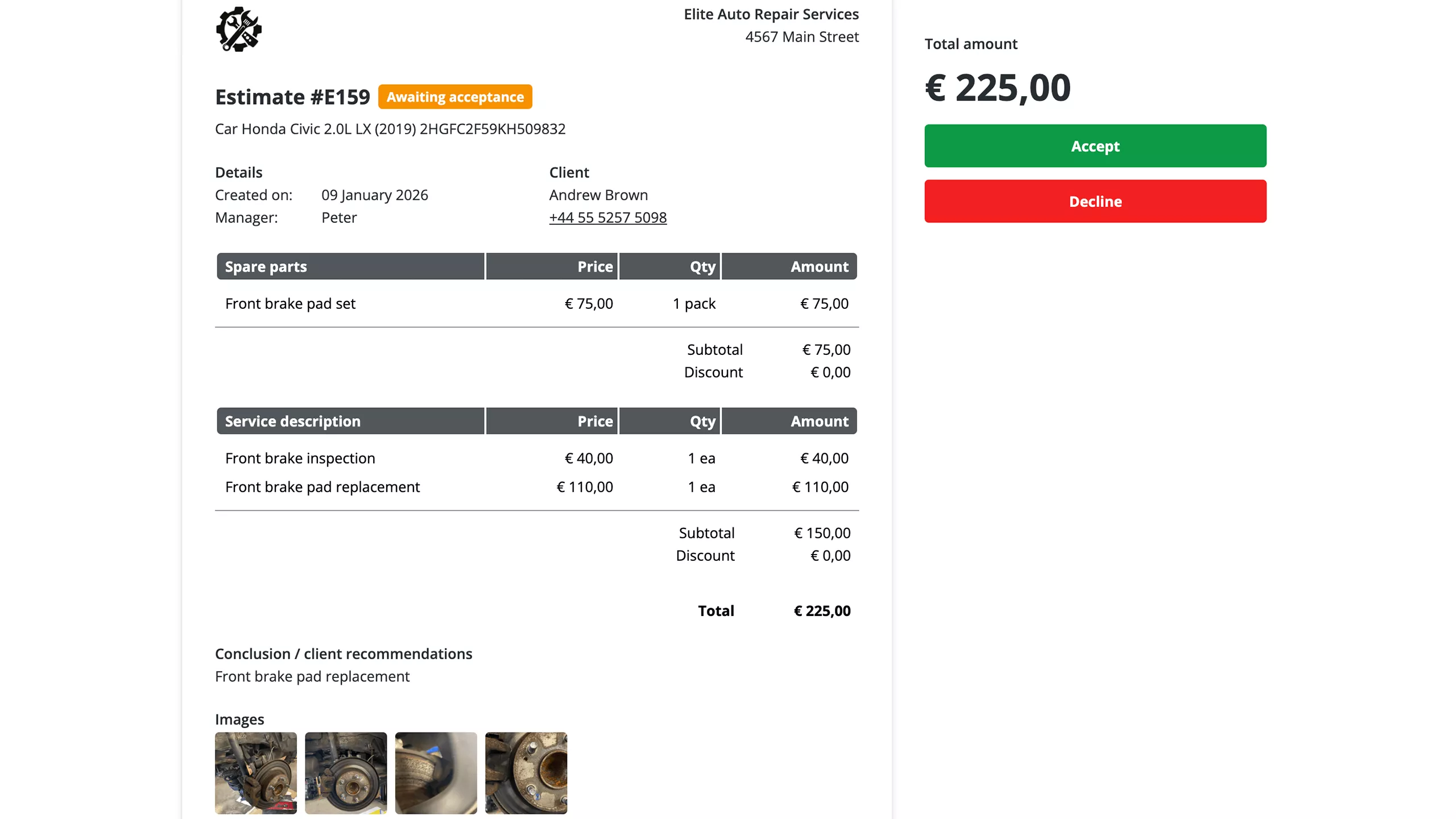Image resolution: width=1456 pixels, height=819 pixels.
Task: Open the first brake caliper photo
Action: click(x=255, y=773)
